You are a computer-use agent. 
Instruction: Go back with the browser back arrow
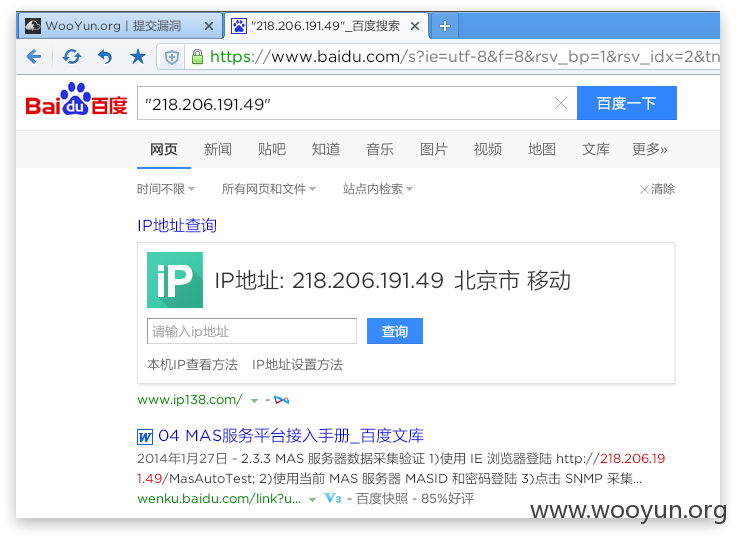click(34, 57)
